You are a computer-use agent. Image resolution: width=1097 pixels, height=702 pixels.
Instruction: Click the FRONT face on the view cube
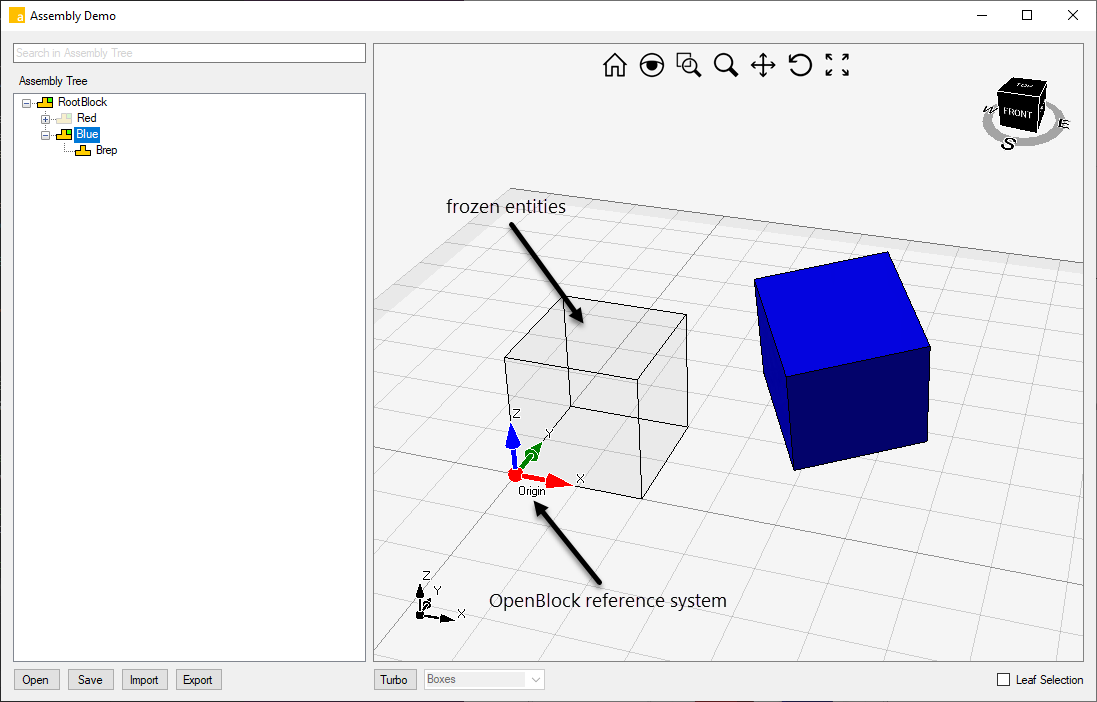click(1019, 112)
